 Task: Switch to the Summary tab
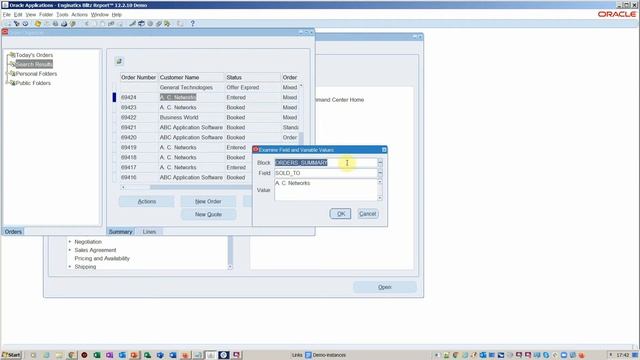pyautogui.click(x=120, y=231)
